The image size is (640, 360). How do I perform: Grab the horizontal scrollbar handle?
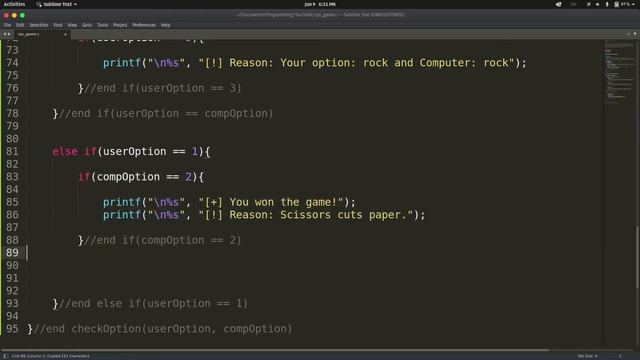pos(274,350)
